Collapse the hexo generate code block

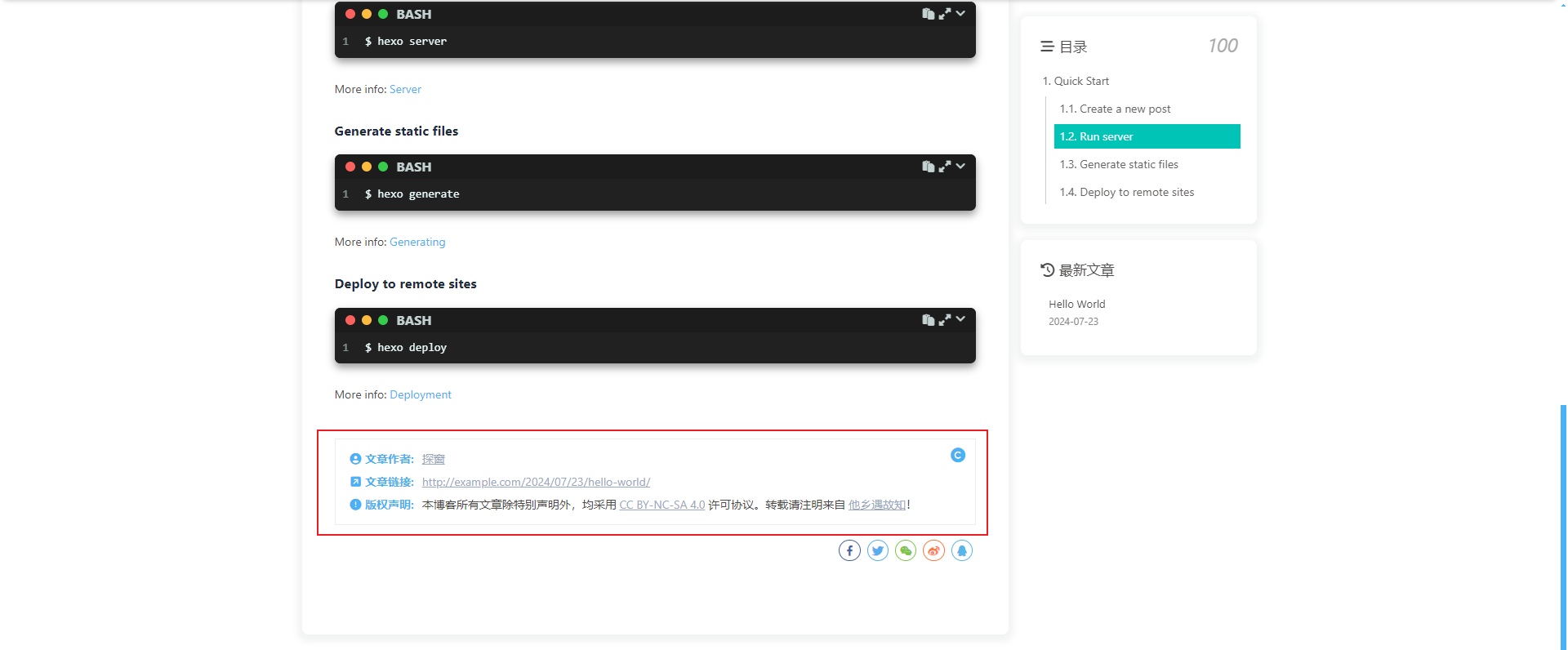pyautogui.click(x=961, y=167)
